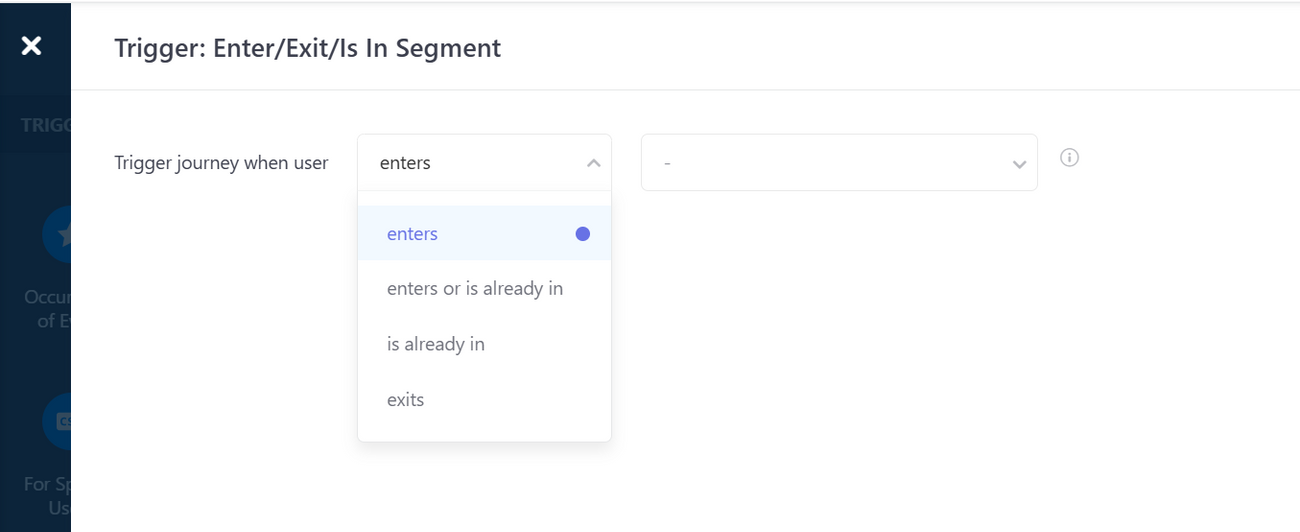The image size is (1300, 532).
Task: Collapse the condition dropdown using its up chevron
Action: [593, 163]
